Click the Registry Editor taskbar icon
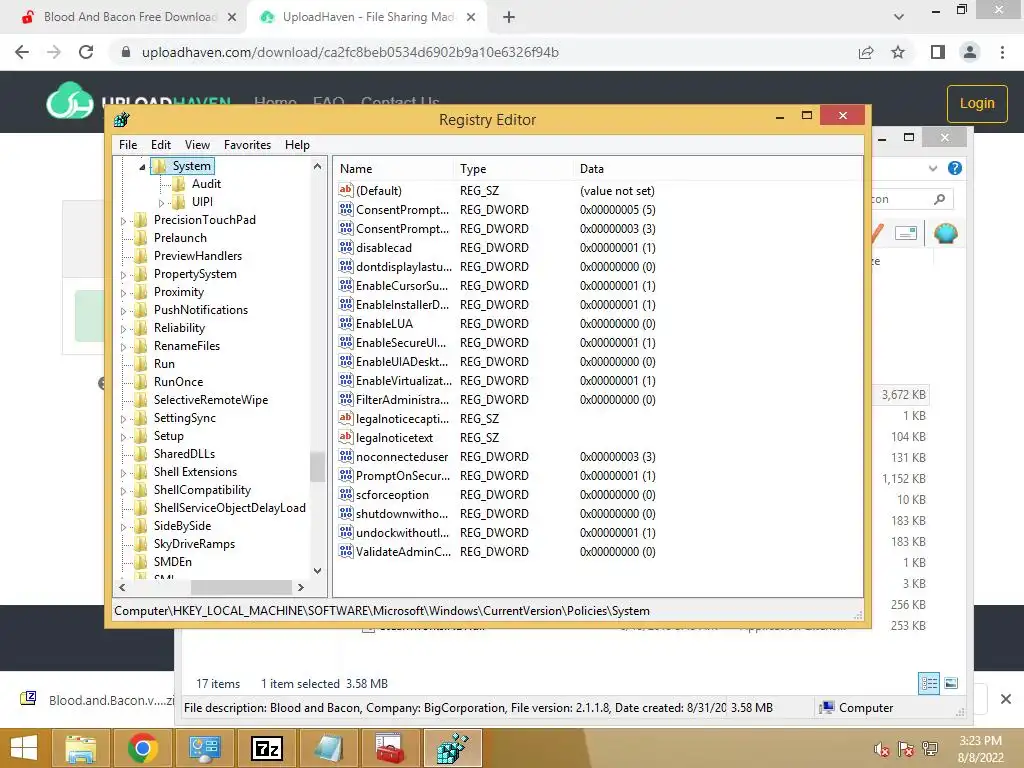The image size is (1024, 768). click(x=453, y=748)
